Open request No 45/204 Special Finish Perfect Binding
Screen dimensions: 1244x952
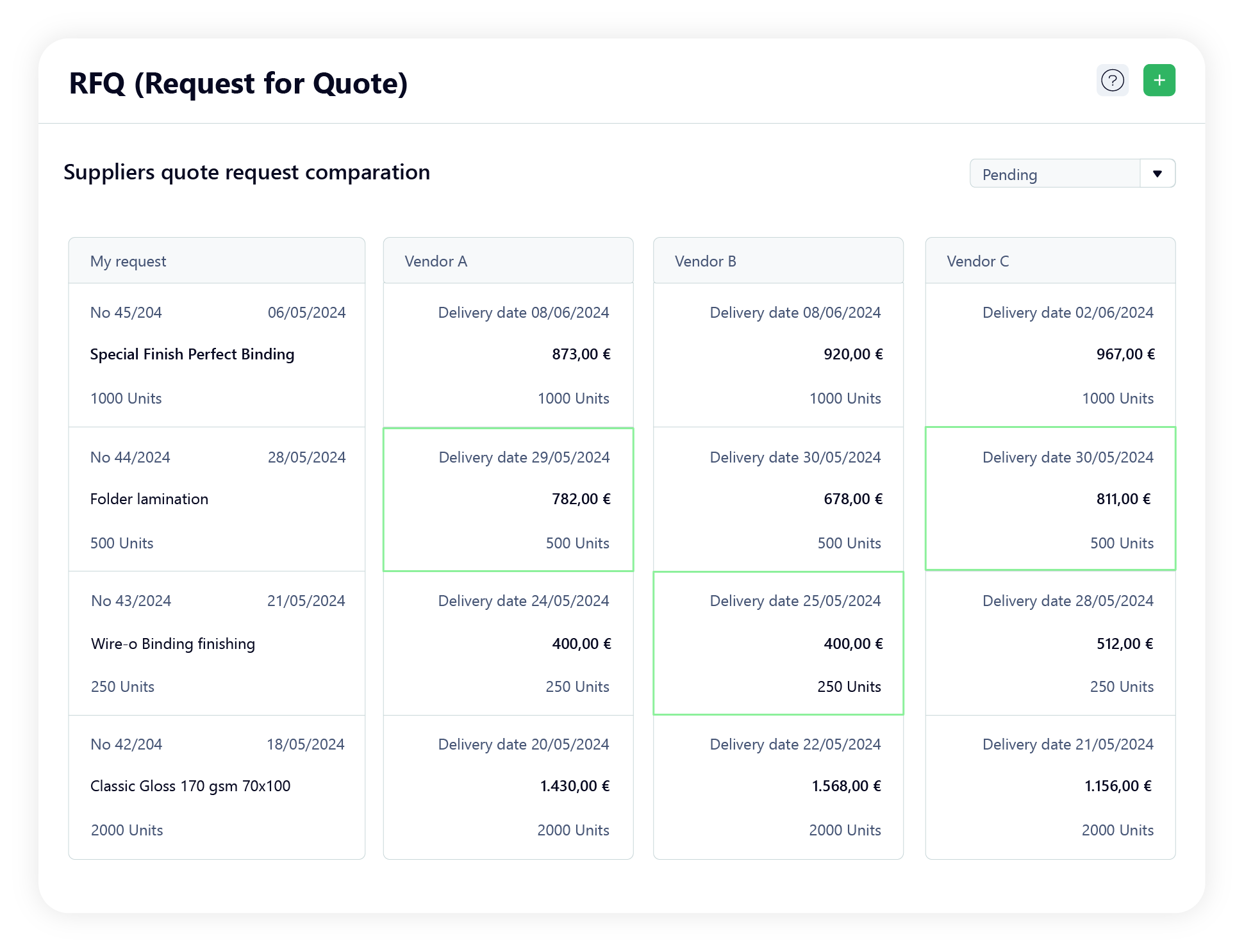[x=217, y=355]
